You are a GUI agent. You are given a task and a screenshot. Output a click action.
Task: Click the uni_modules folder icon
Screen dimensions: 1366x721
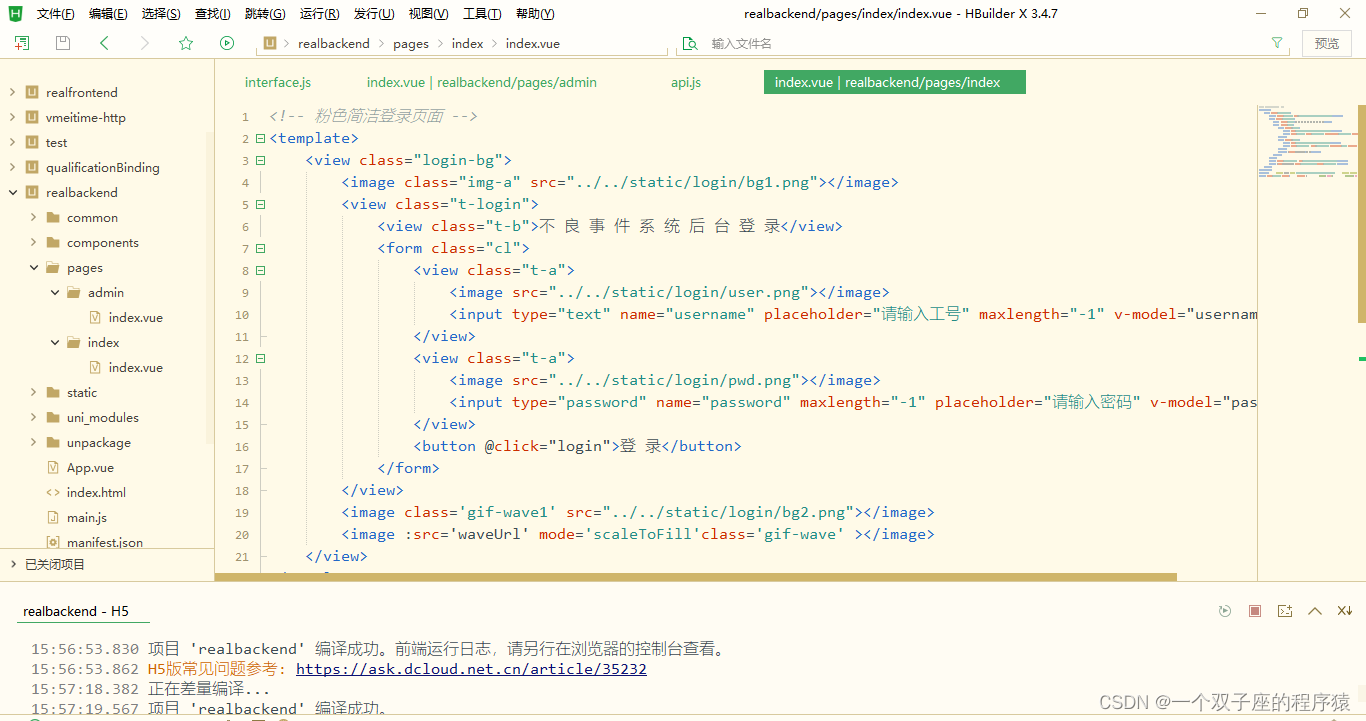point(53,417)
